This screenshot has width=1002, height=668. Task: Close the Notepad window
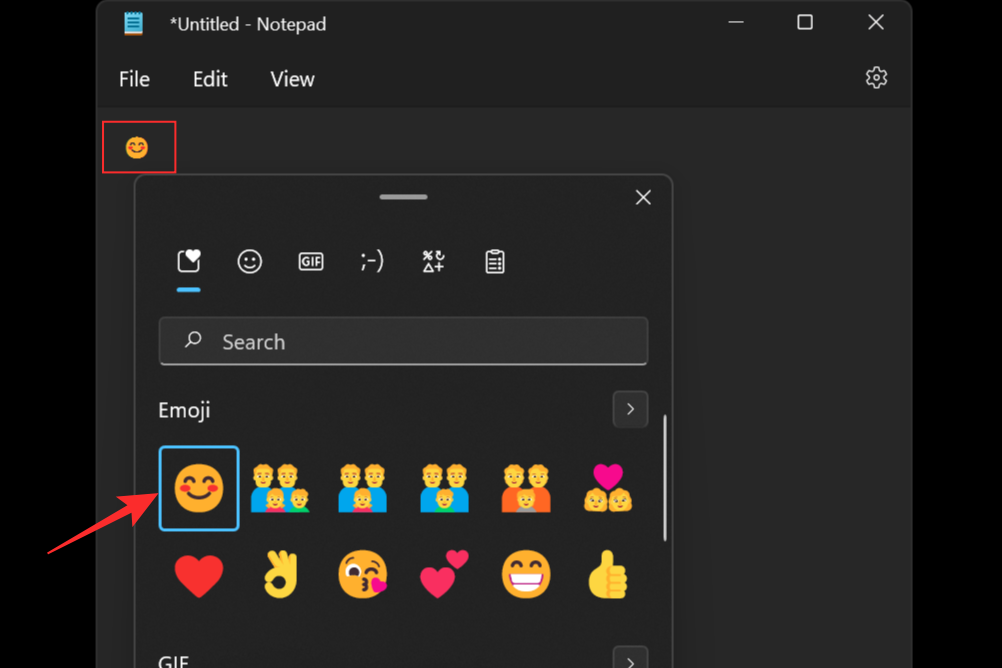[876, 22]
